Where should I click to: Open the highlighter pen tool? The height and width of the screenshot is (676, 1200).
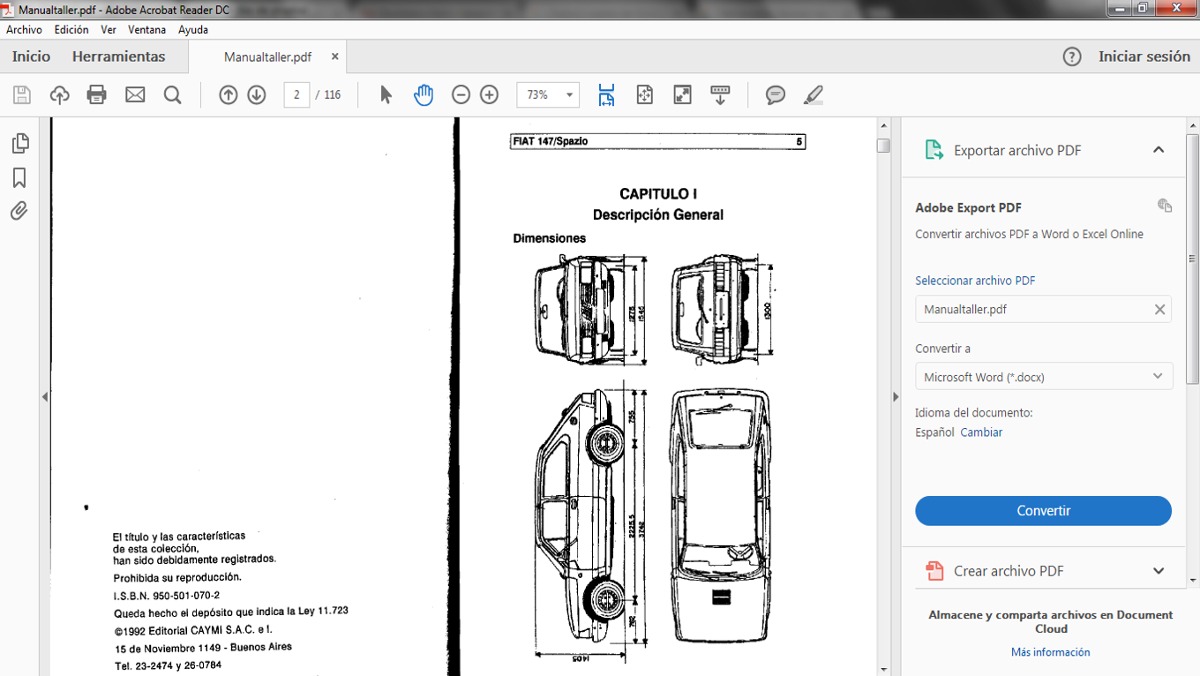[813, 95]
